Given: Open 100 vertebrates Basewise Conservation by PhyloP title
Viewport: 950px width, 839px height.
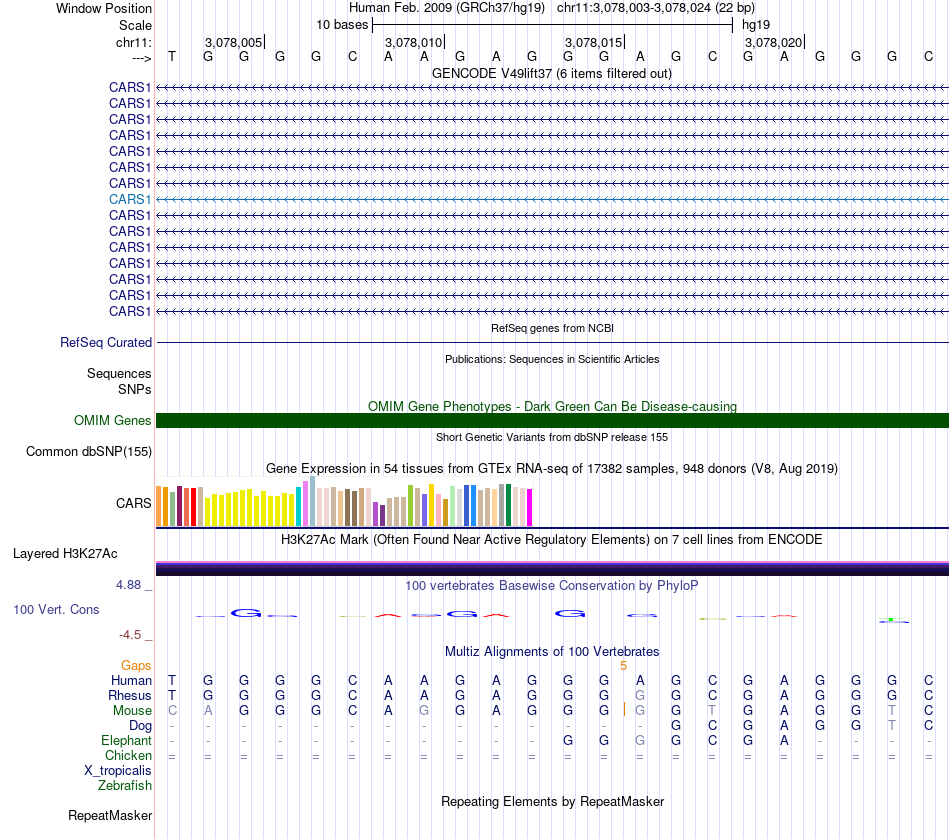Looking at the screenshot, I should [x=552, y=586].
